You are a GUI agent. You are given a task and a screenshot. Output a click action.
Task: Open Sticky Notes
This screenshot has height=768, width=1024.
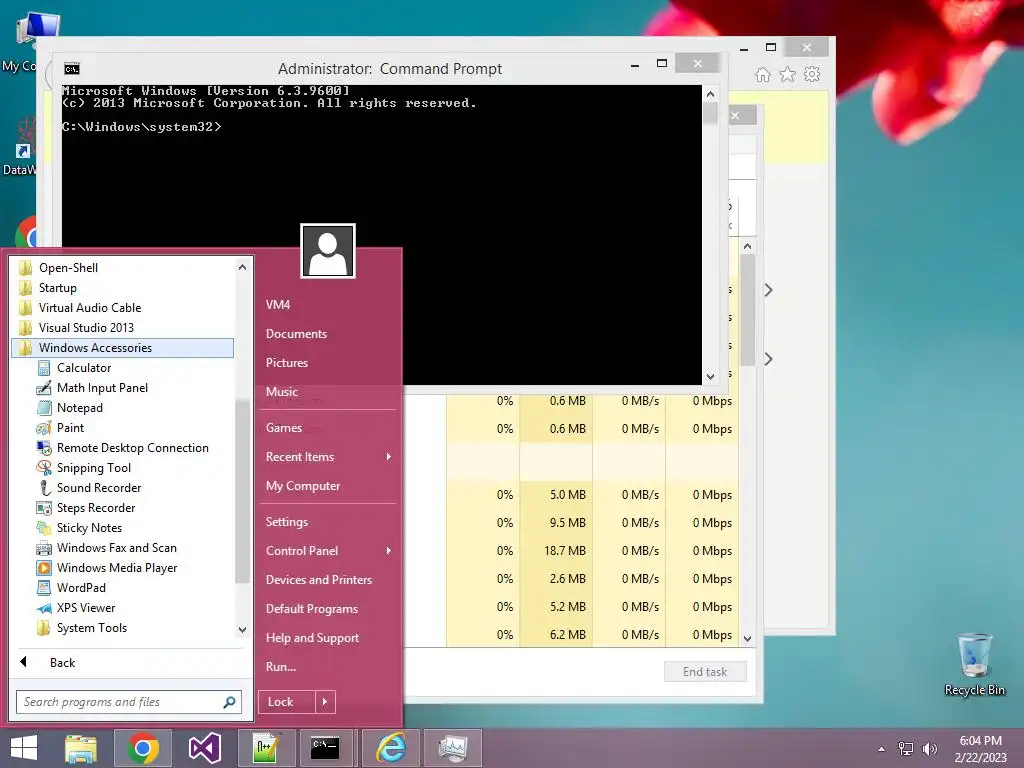click(89, 528)
